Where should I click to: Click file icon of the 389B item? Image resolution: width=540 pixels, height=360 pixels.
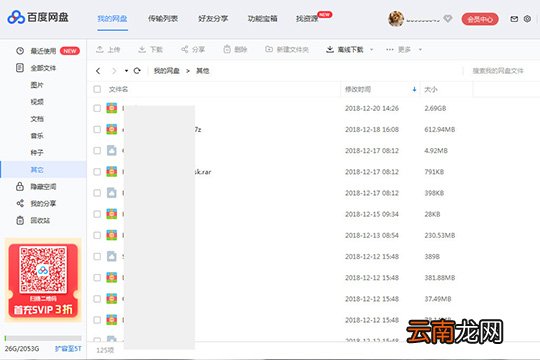coord(112,256)
